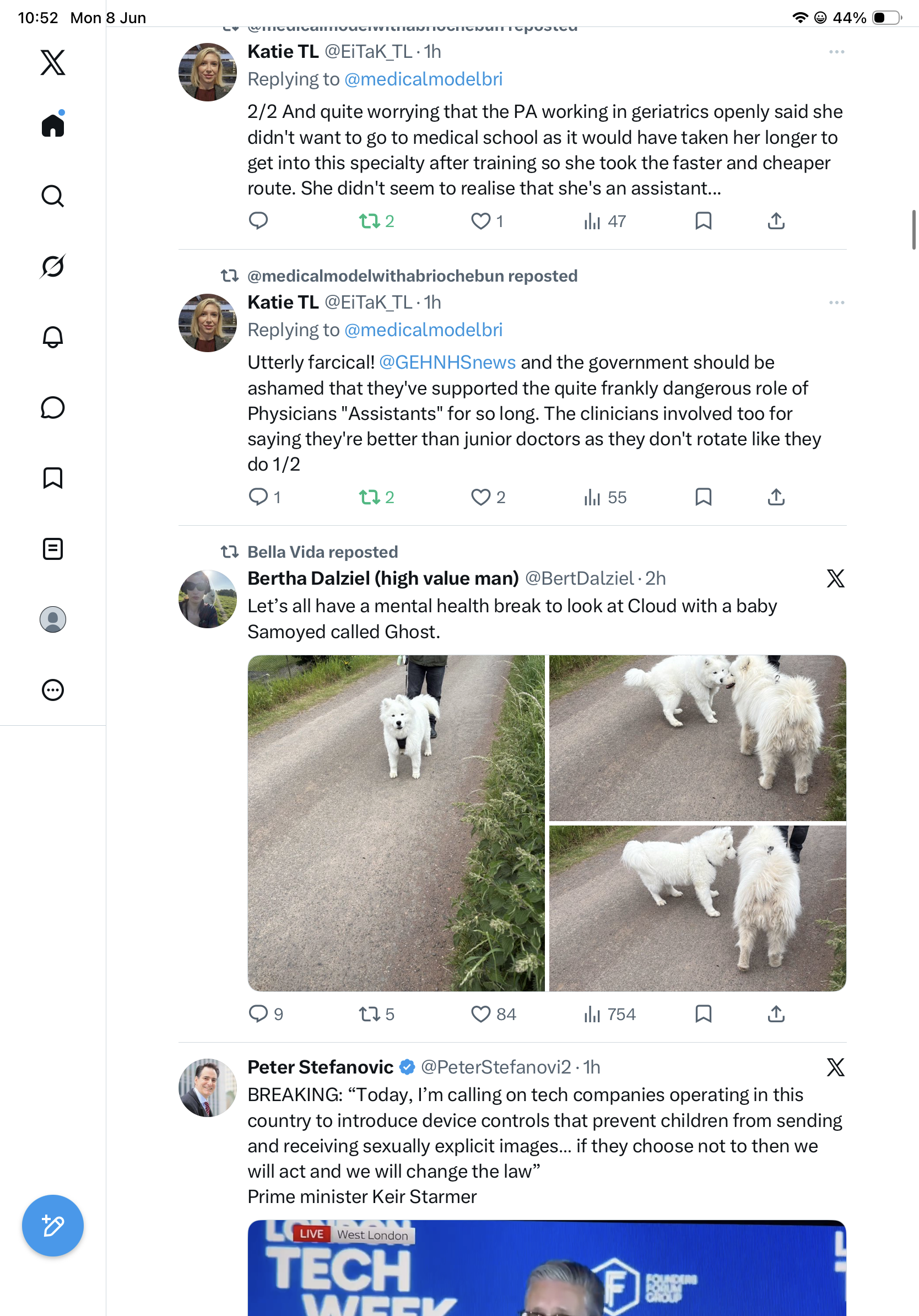The width and height of the screenshot is (919, 1316).
Task: Open Lists icon in sidebar
Action: pos(53,548)
